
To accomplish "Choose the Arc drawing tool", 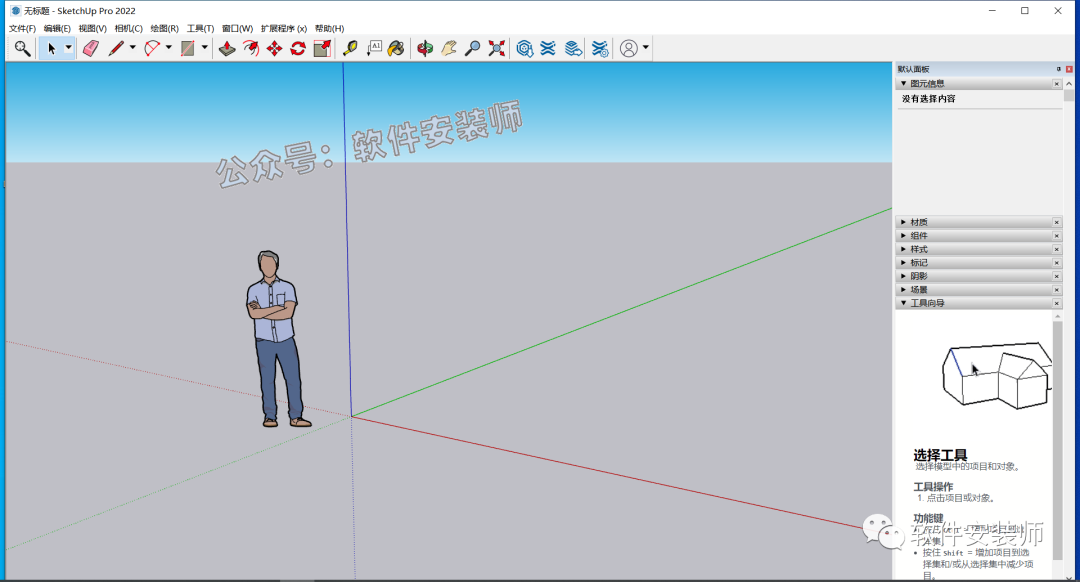I will click(x=152, y=48).
